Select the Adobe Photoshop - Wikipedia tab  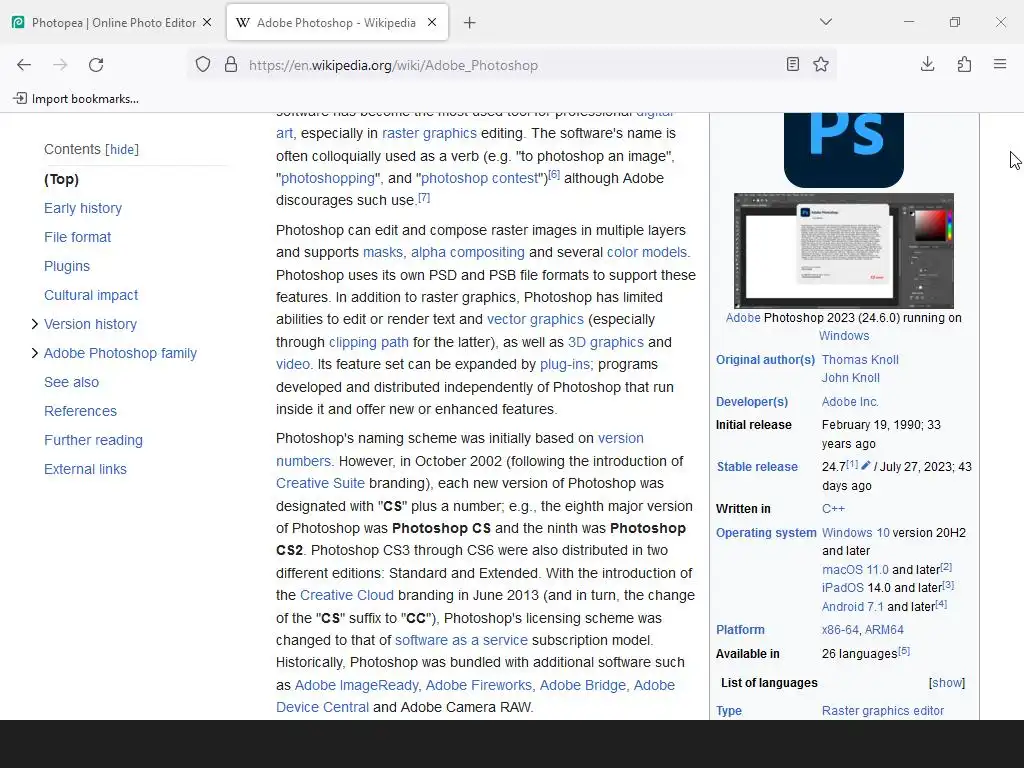337,22
